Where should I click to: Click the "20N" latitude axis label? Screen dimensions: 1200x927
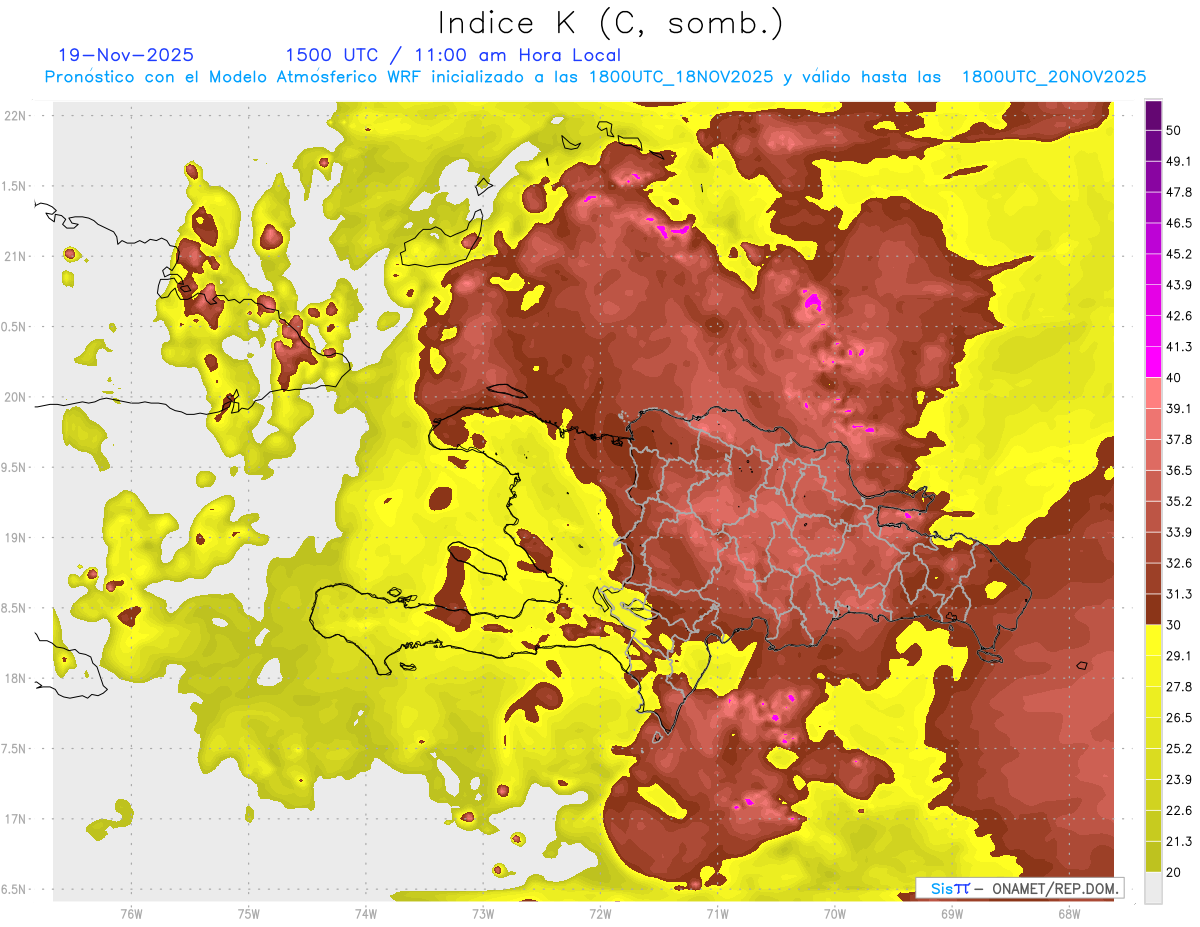pyautogui.click(x=15, y=397)
